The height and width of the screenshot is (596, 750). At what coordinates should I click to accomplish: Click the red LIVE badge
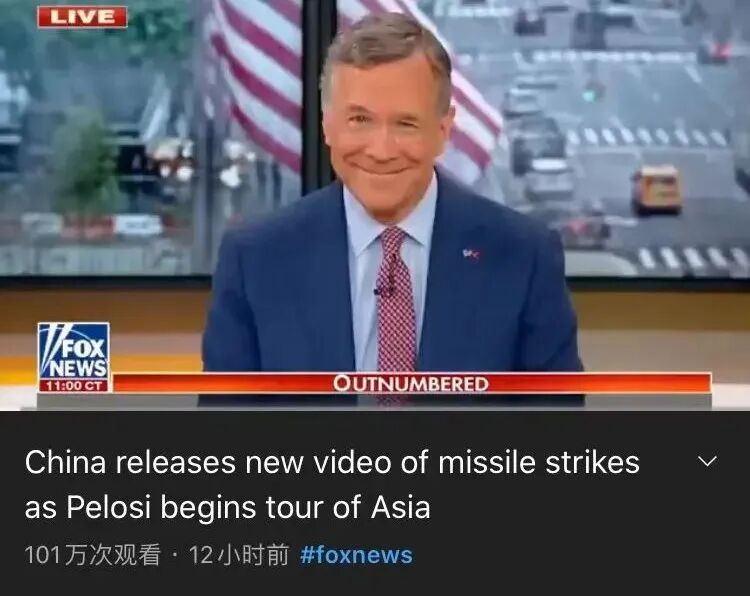[82, 17]
